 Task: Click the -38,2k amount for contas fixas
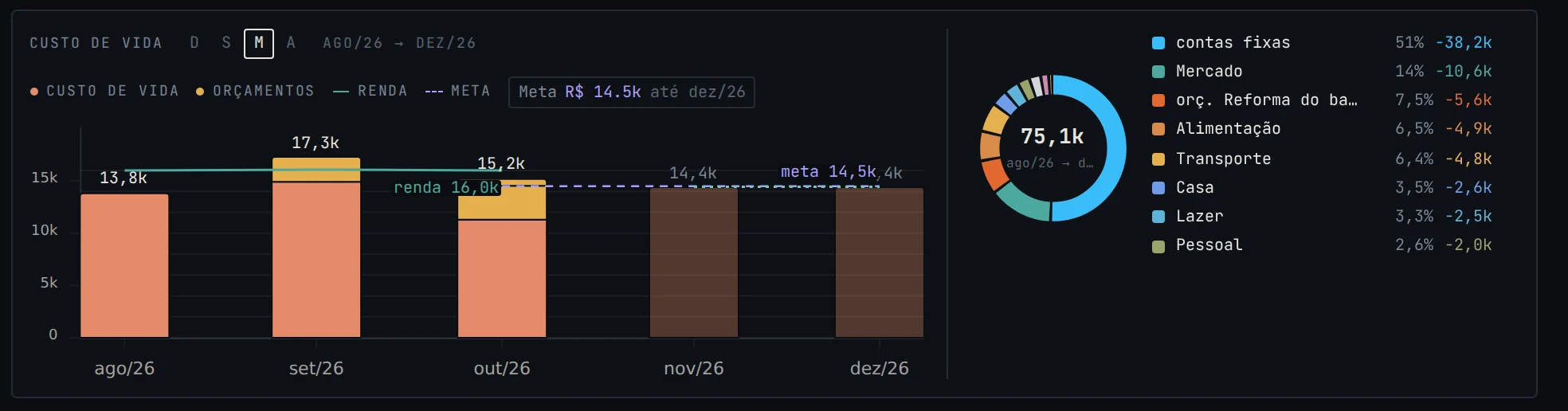point(1464,43)
